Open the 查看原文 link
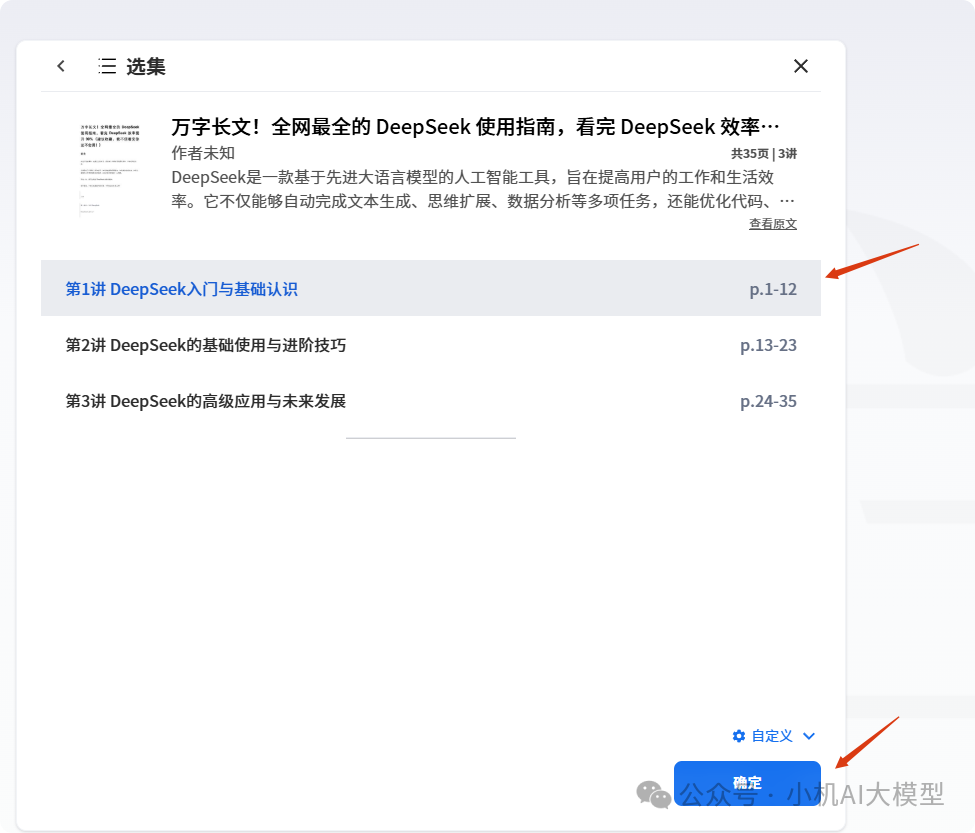 [x=772, y=224]
